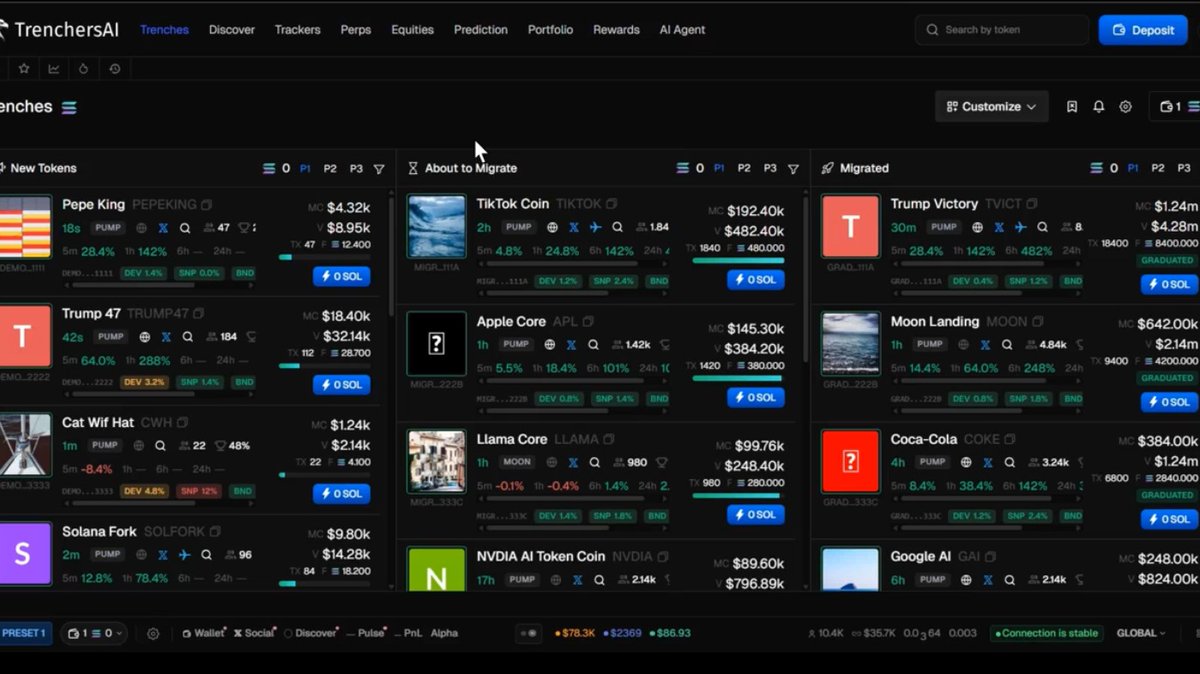Click the PRESET 1 button
Viewport: 1200px width, 674px height.
(24, 633)
